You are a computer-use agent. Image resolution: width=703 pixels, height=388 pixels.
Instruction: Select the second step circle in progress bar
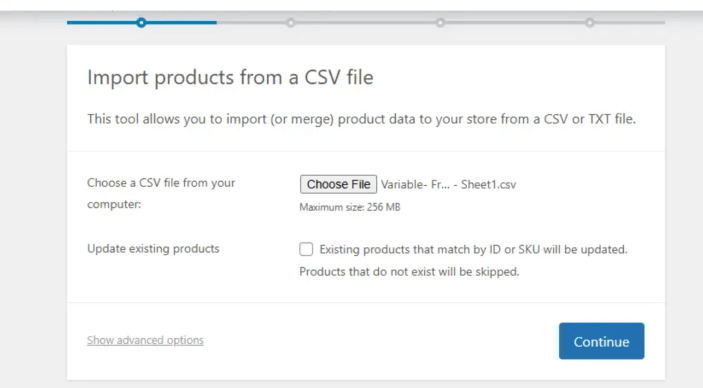coord(291,22)
